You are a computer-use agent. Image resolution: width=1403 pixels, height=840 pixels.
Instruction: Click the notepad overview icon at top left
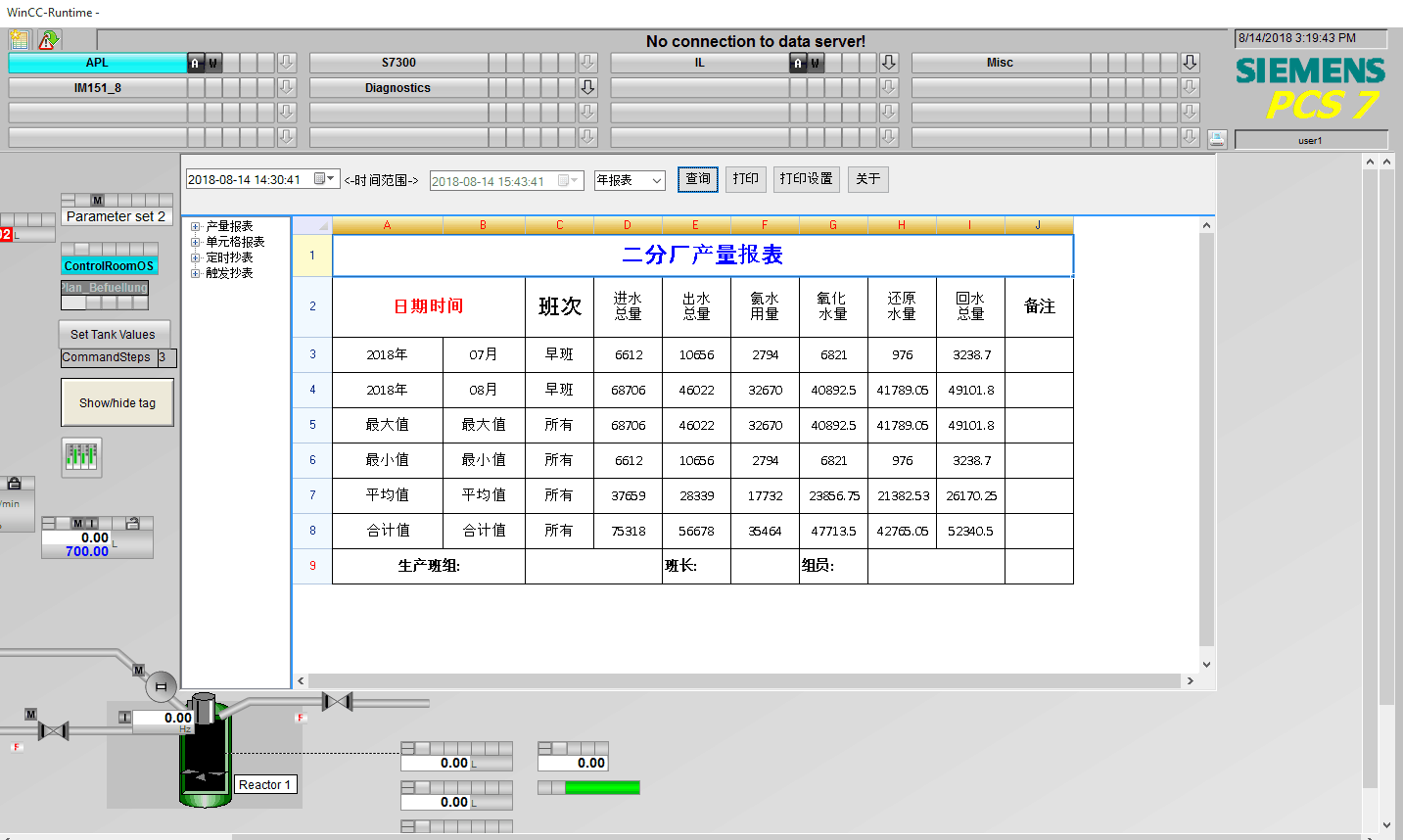point(20,40)
